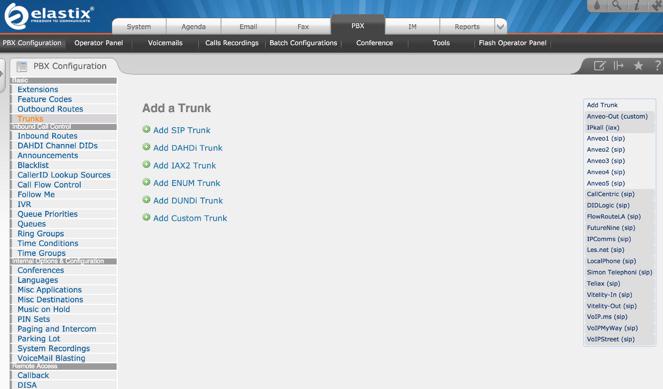Open Operator Panel submenu
Screen dimensions: 663x389
click(x=99, y=43)
